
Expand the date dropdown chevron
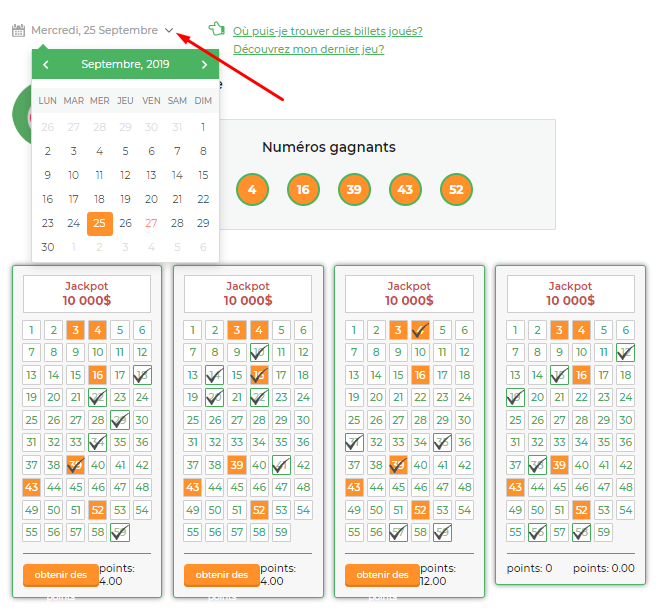coord(169,30)
